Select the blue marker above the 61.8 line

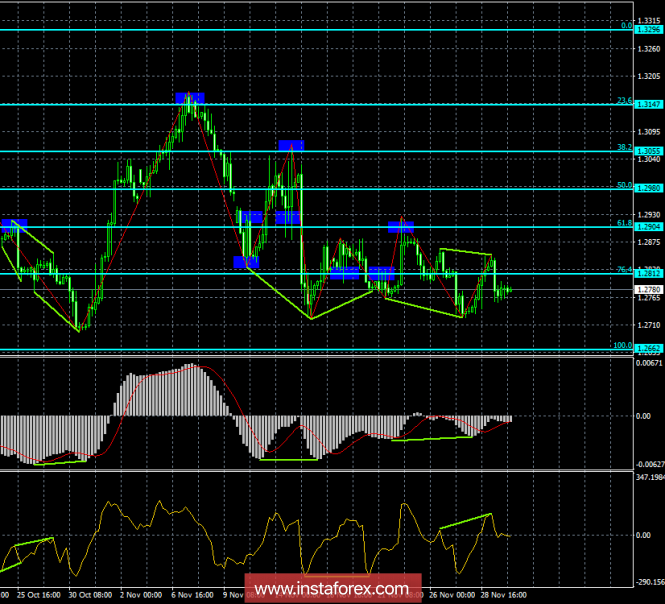coord(401,227)
